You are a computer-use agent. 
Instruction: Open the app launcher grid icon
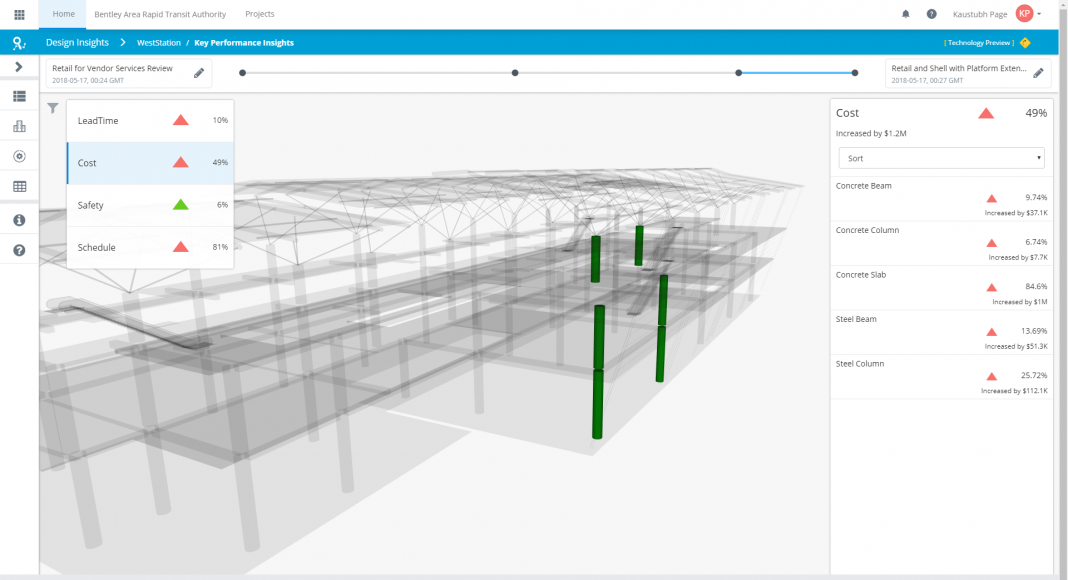[x=19, y=15]
